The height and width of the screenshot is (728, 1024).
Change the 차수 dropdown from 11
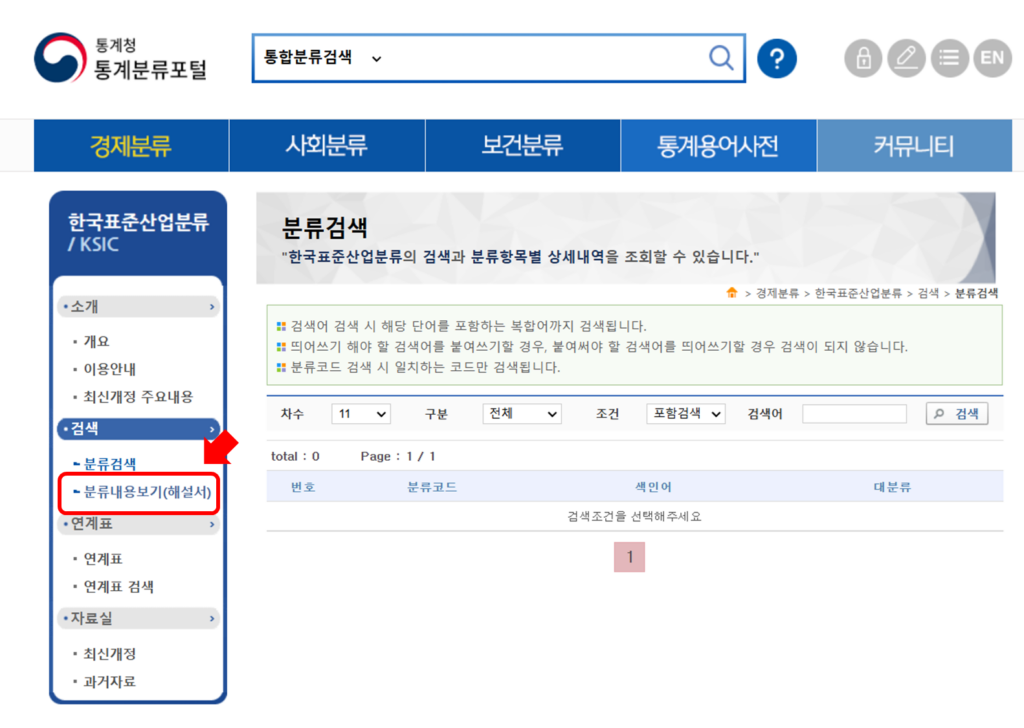[x=360, y=413]
